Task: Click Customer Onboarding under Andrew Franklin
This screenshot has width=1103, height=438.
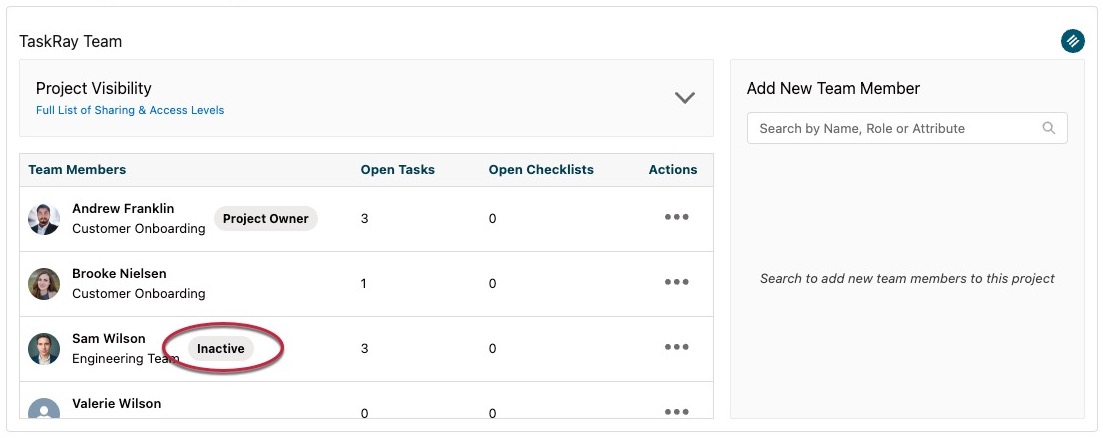Action: pyautogui.click(x=139, y=228)
